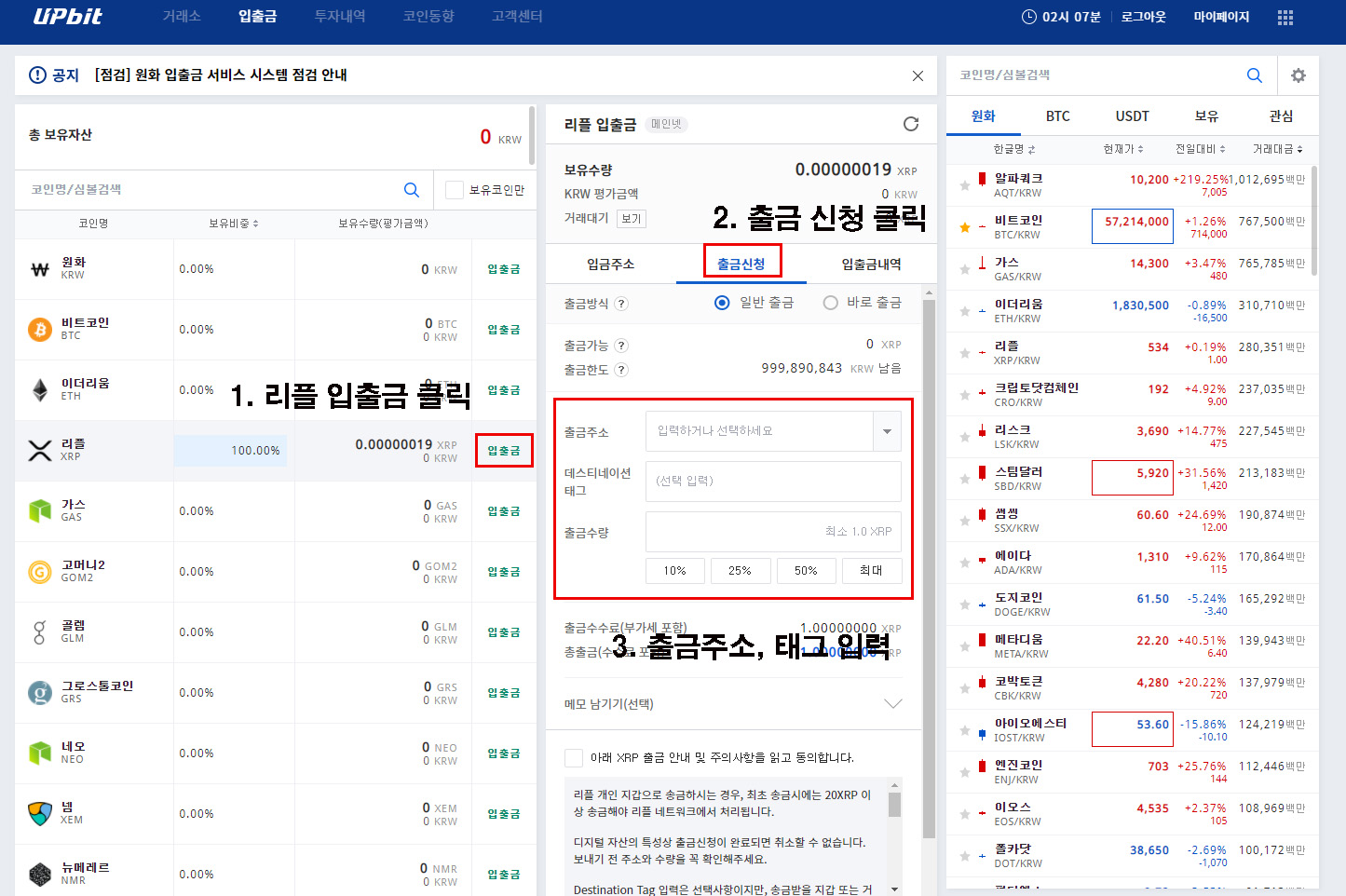Check the 보유코인만 checkbox

click(x=455, y=190)
